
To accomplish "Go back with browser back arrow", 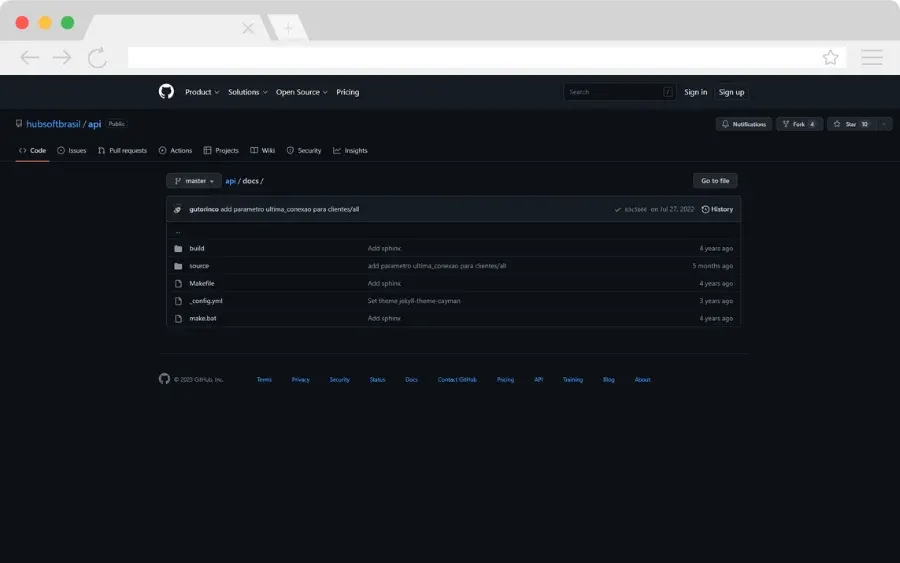I will point(29,57).
